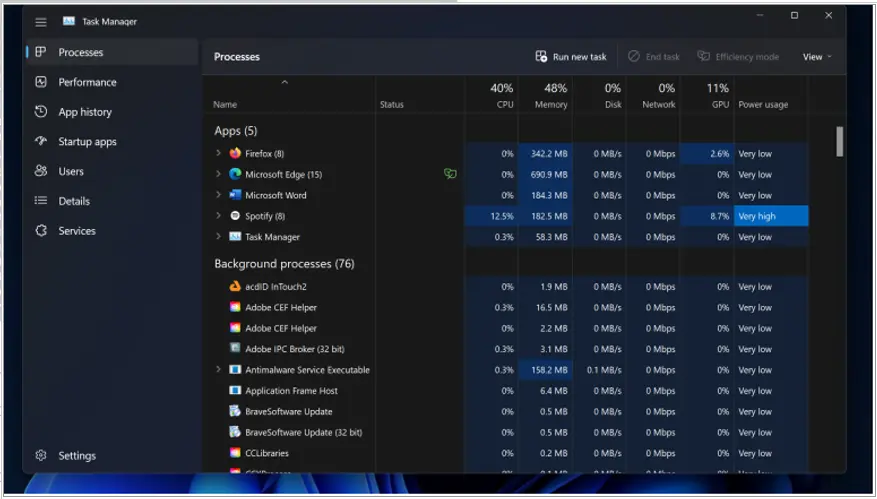Viewport: 877px width, 499px height.
Task: Open the Services page
Action: click(x=112, y=230)
